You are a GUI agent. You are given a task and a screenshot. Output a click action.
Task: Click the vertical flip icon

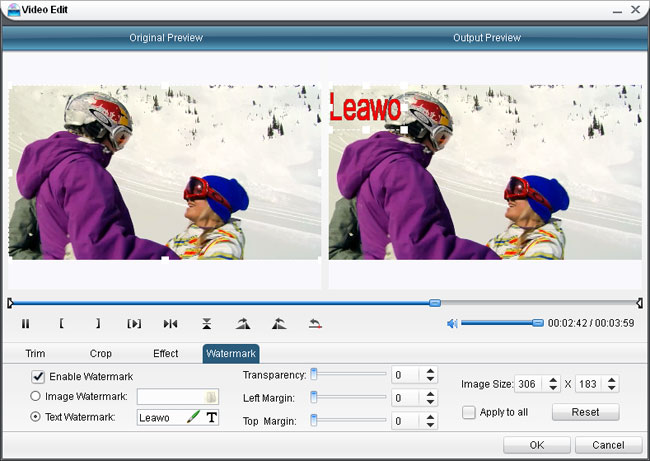[206, 323]
